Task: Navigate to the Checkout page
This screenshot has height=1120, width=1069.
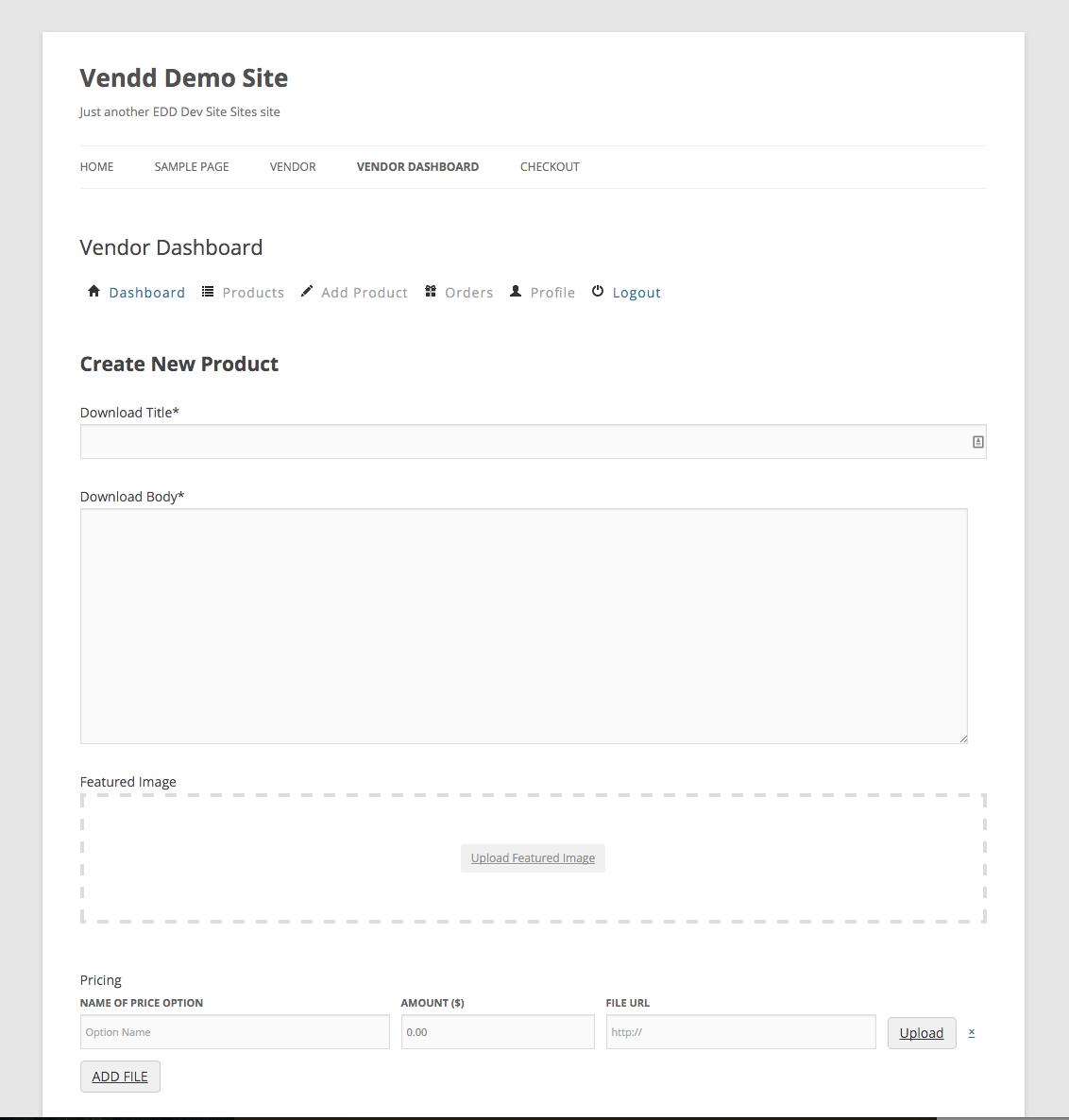Action: (550, 167)
